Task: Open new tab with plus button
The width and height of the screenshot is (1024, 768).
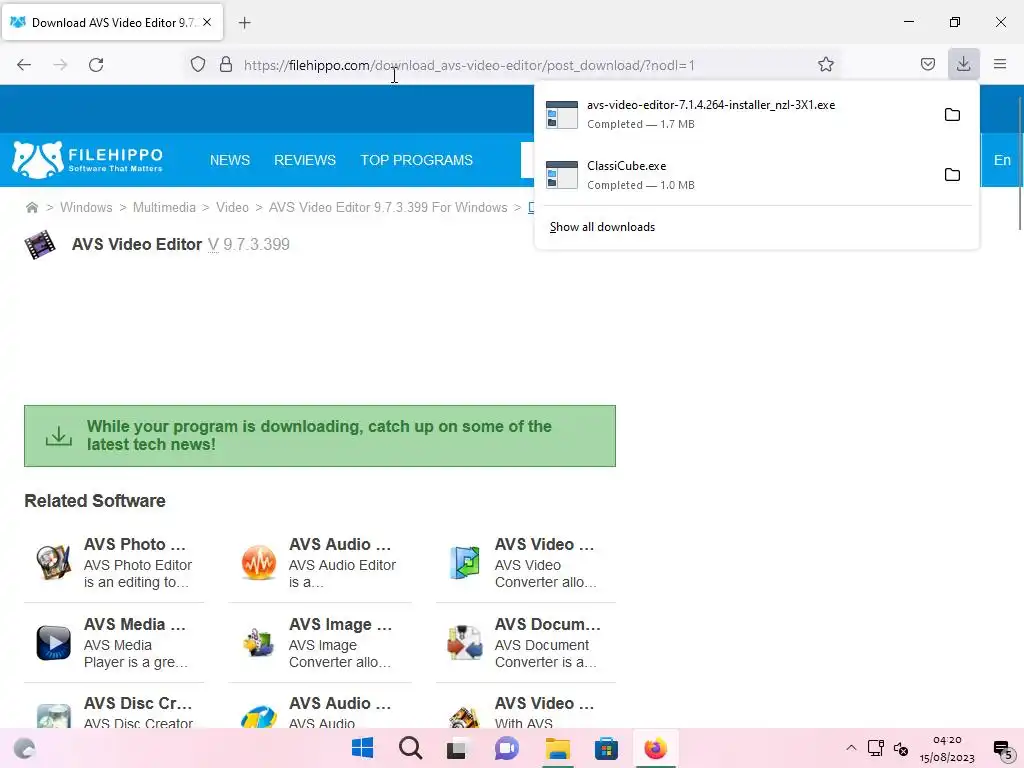Action: [x=244, y=23]
